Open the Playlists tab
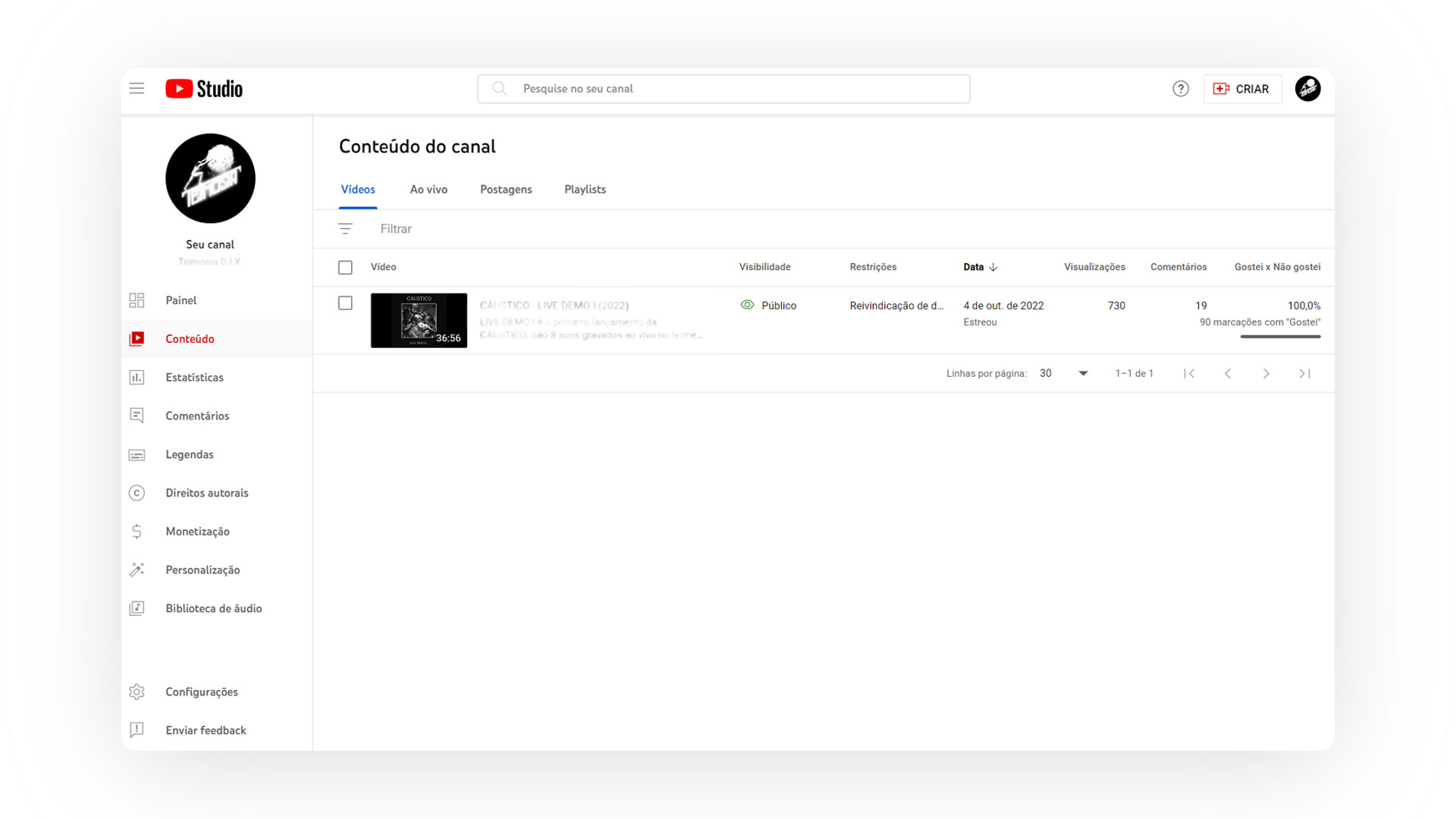The image size is (1456, 819). point(585,190)
